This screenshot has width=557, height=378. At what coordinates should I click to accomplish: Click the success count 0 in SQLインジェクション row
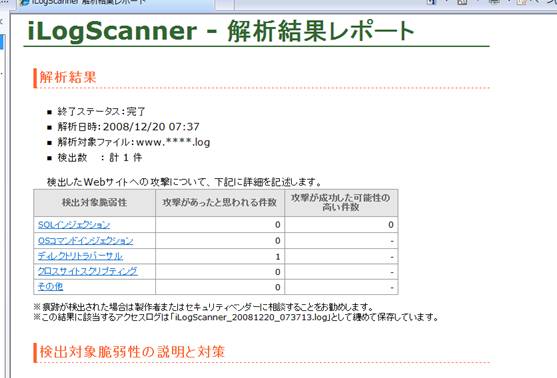(x=391, y=225)
